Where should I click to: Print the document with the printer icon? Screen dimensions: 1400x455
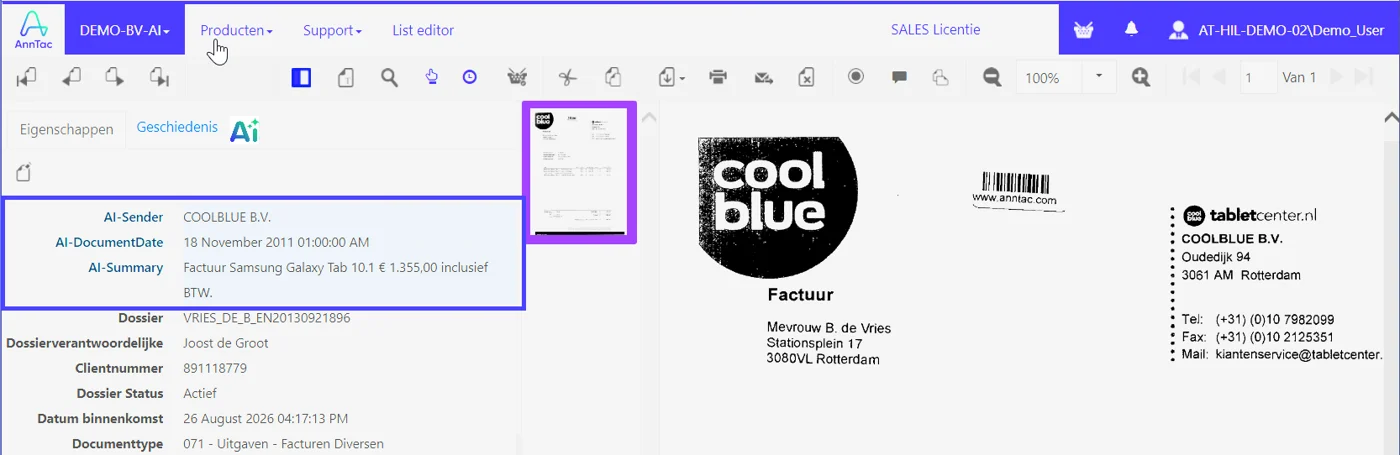pos(717,77)
